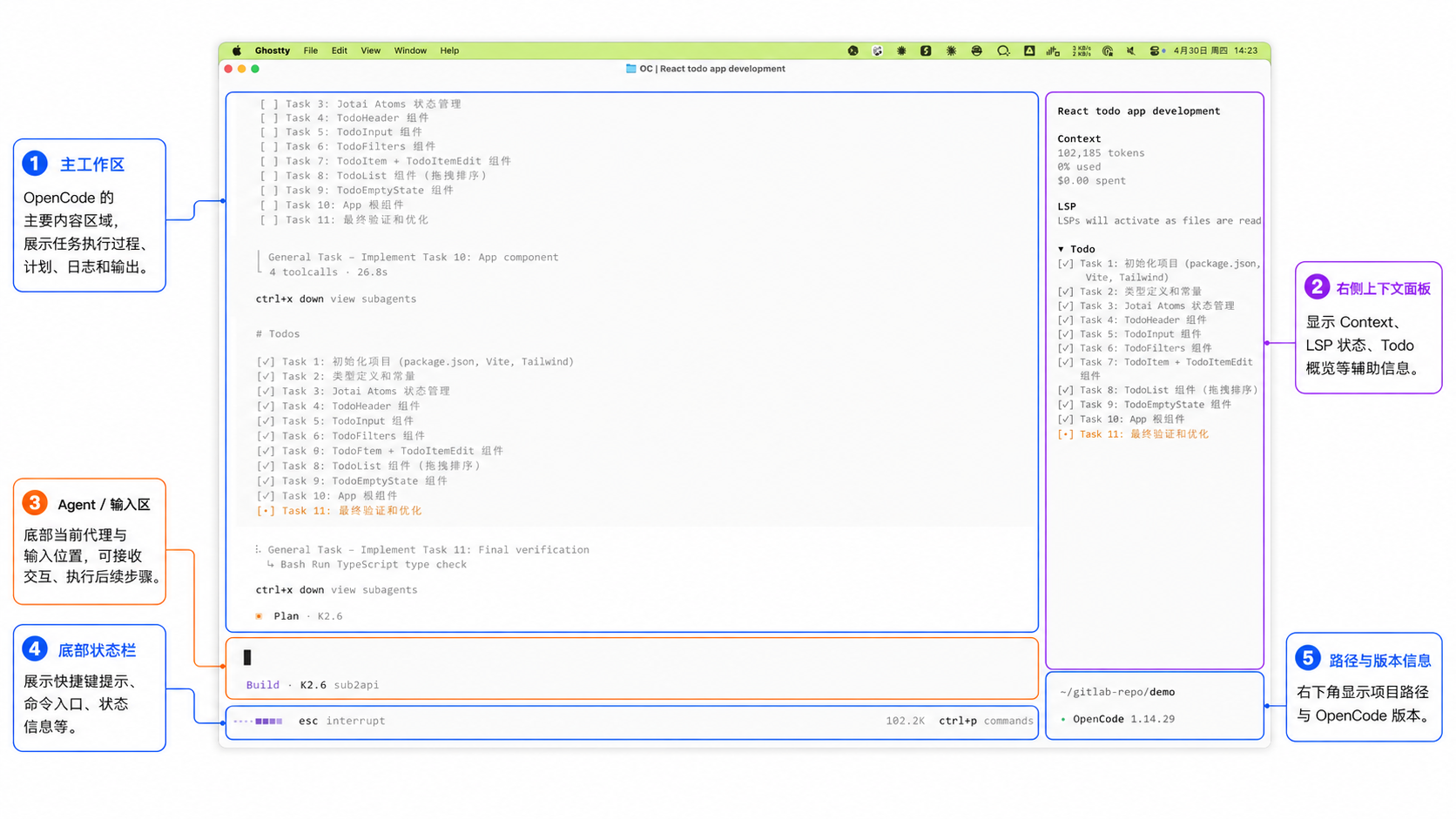Click unchecked Task 6 TodoFilters checkbox at top
The image size is (1456, 819).
tap(269, 146)
